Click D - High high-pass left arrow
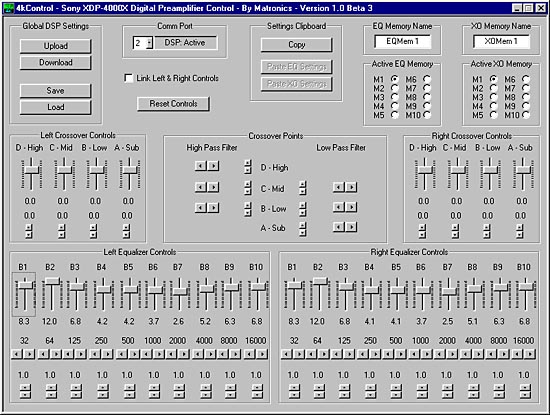 click(200, 166)
